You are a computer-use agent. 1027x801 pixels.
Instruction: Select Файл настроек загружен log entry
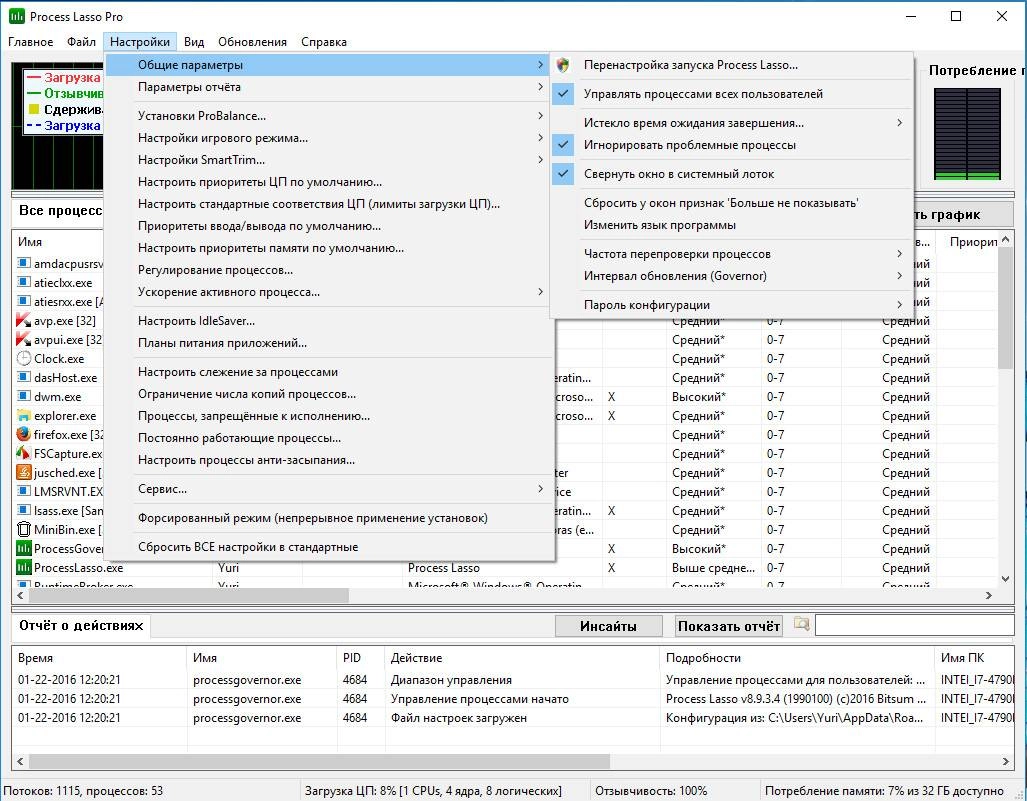[513, 718]
